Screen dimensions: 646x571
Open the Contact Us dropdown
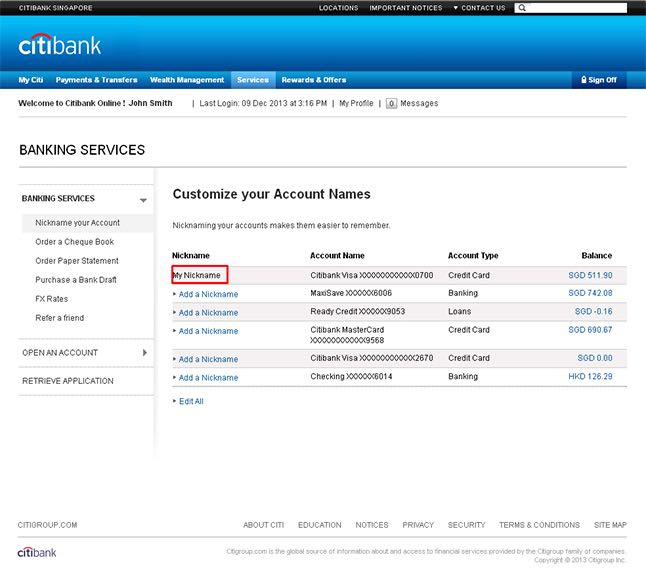(479, 8)
